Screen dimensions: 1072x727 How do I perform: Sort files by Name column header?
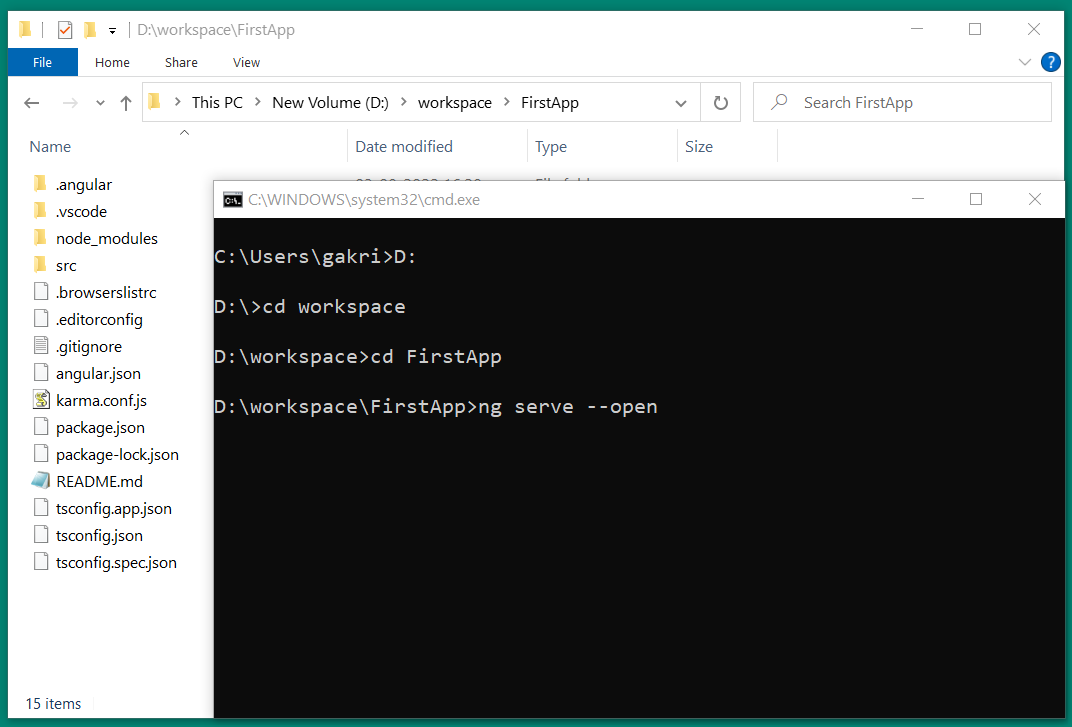click(x=50, y=147)
